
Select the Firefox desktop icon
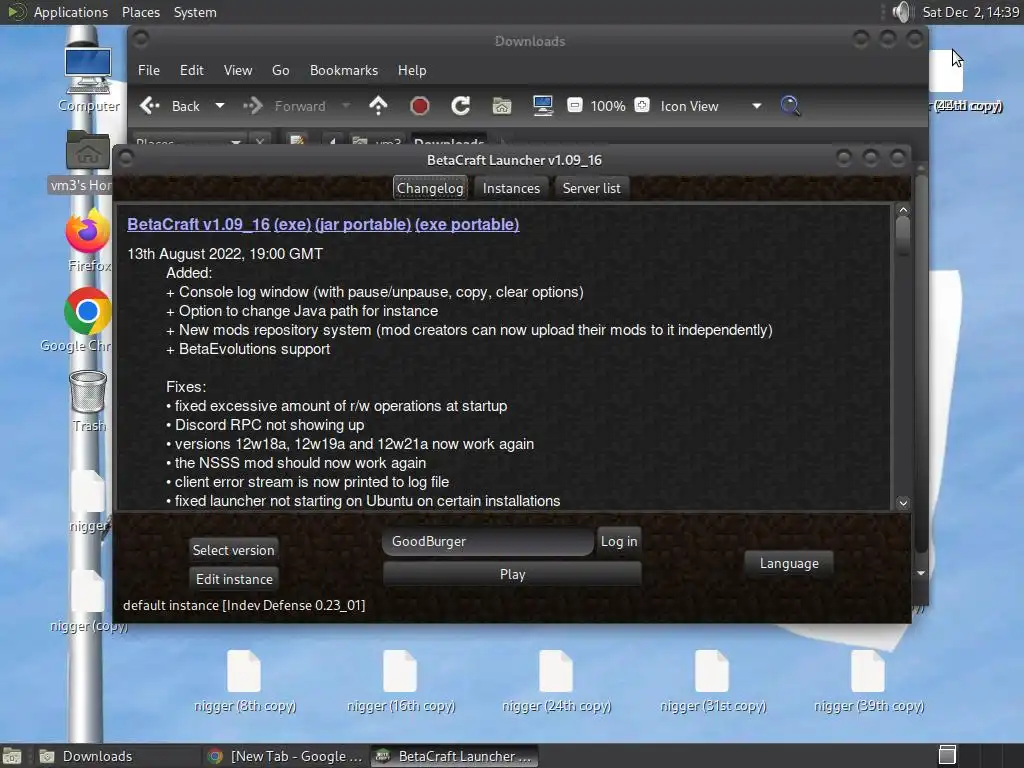(x=88, y=240)
